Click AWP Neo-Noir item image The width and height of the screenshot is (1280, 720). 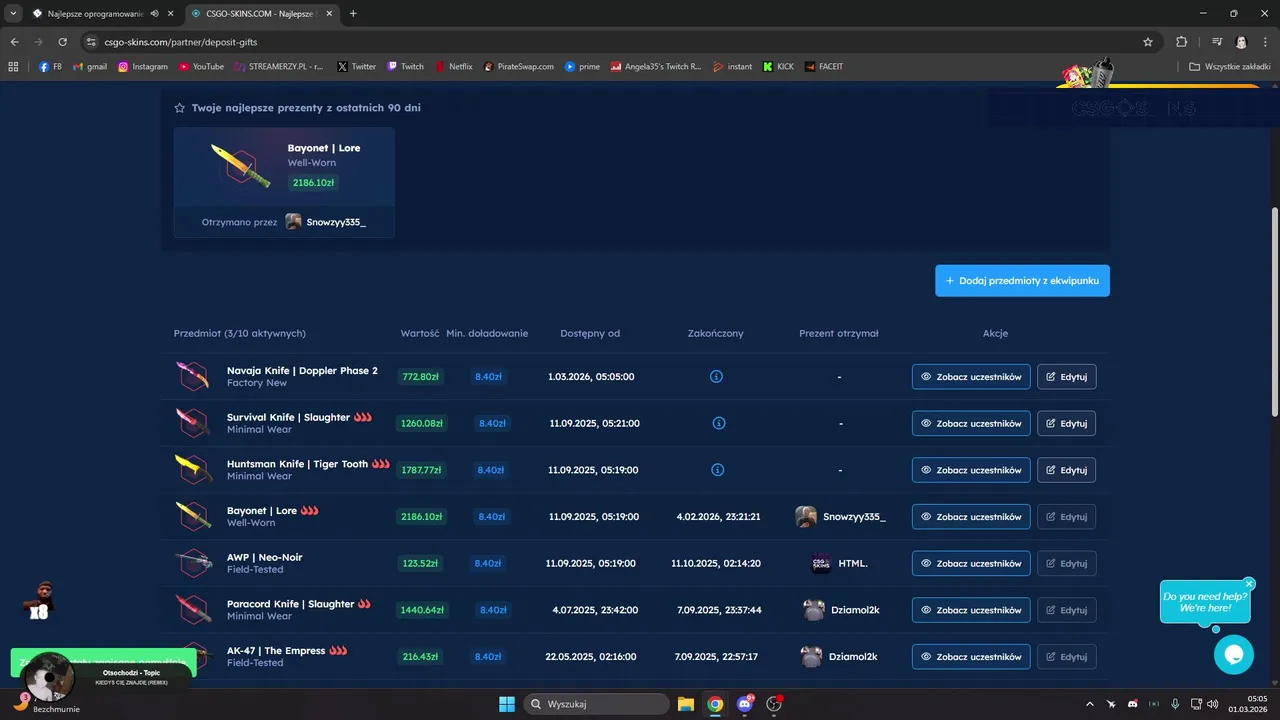pyautogui.click(x=193, y=563)
